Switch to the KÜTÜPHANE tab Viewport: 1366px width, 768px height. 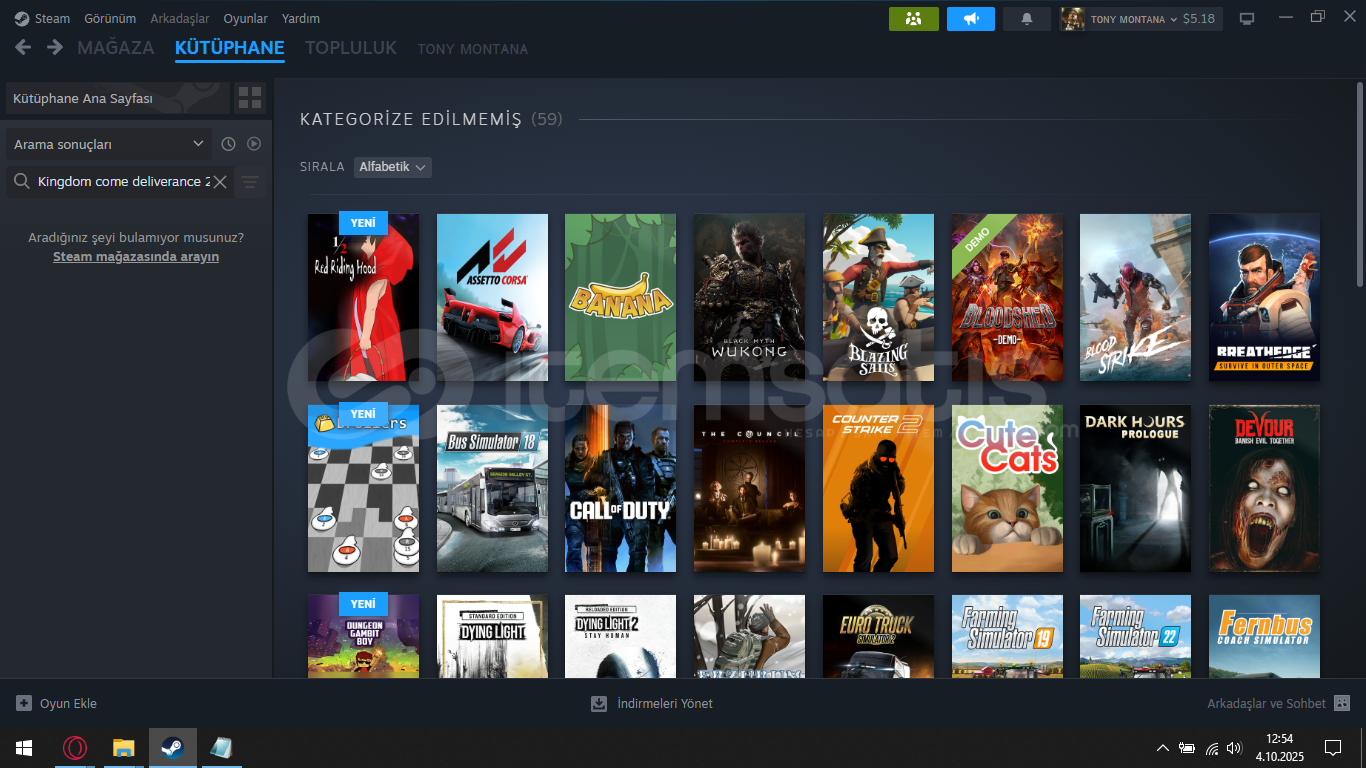point(230,48)
